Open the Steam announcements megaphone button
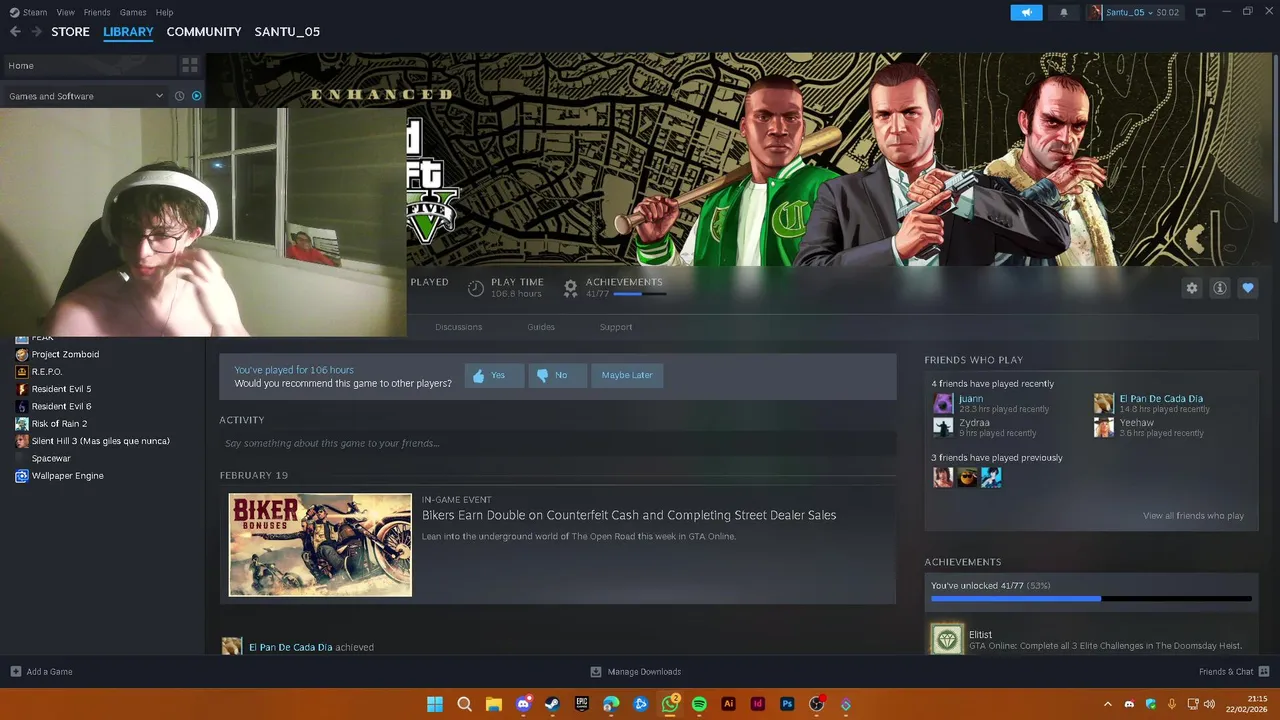The width and height of the screenshot is (1280, 720). [x=1026, y=12]
